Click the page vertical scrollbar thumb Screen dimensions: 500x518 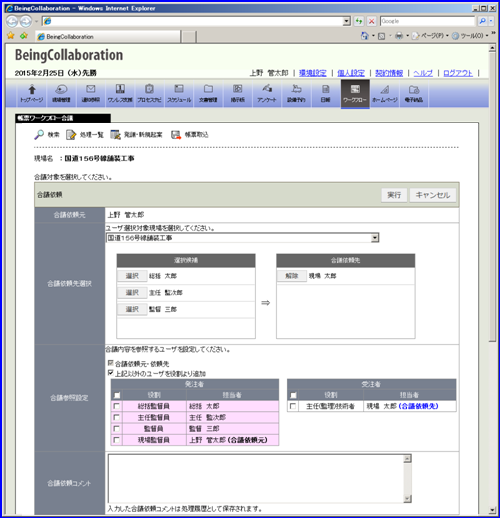(492, 197)
